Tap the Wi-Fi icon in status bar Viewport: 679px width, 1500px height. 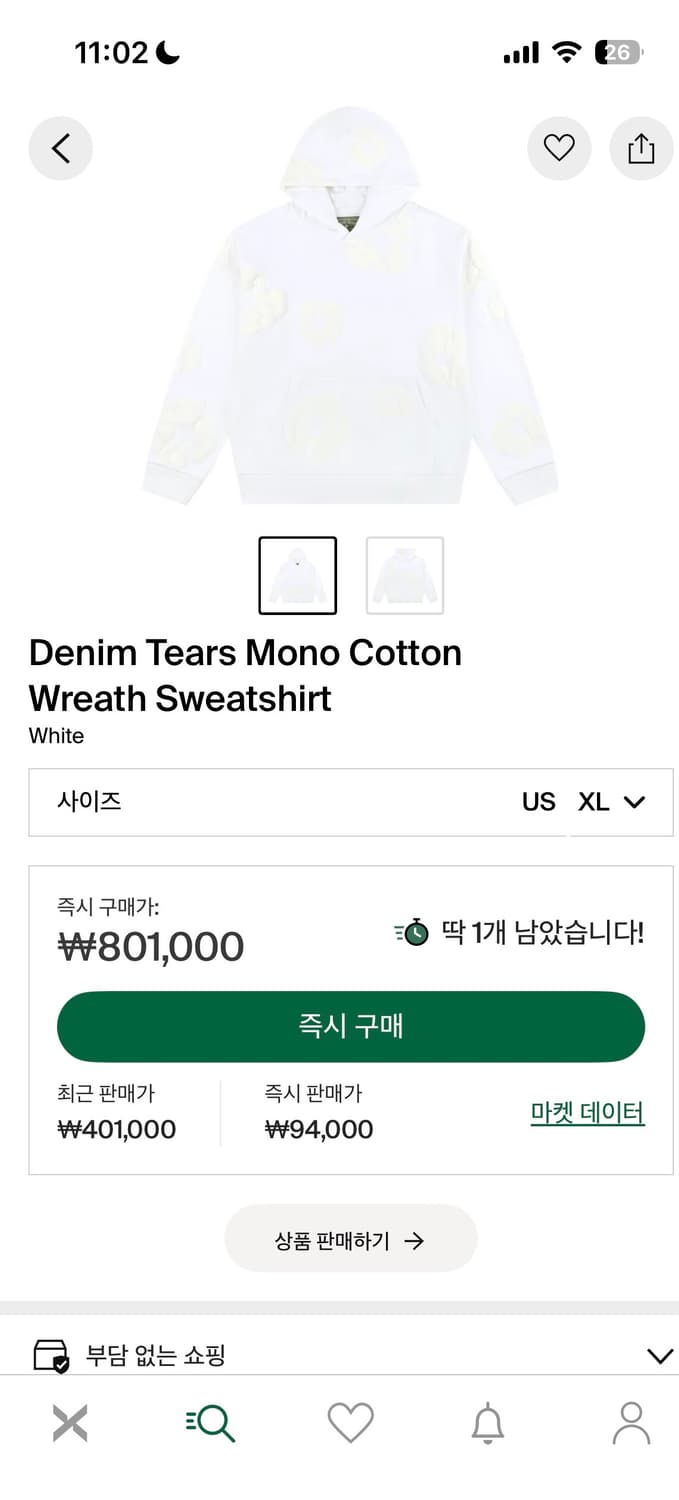566,51
